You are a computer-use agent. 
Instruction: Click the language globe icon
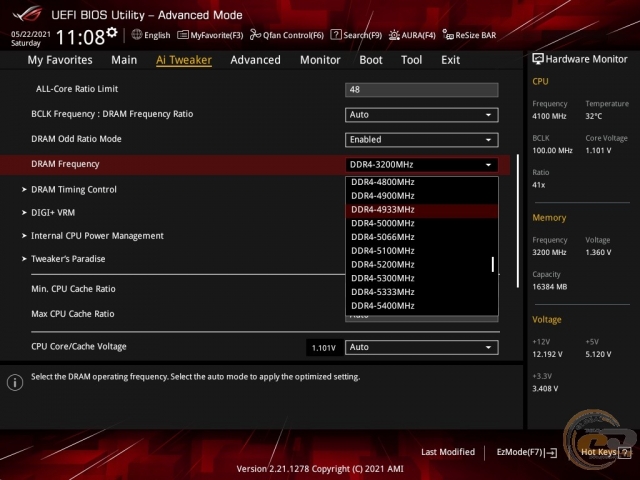(137, 35)
